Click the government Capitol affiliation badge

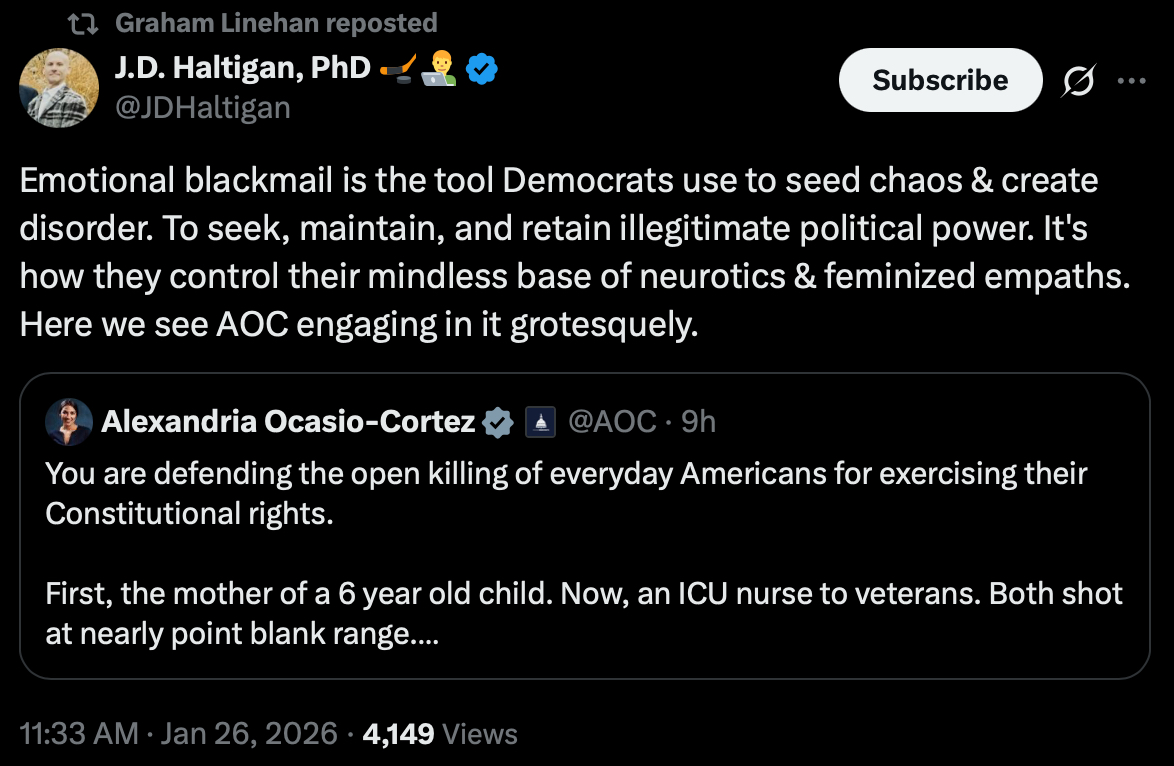click(540, 423)
